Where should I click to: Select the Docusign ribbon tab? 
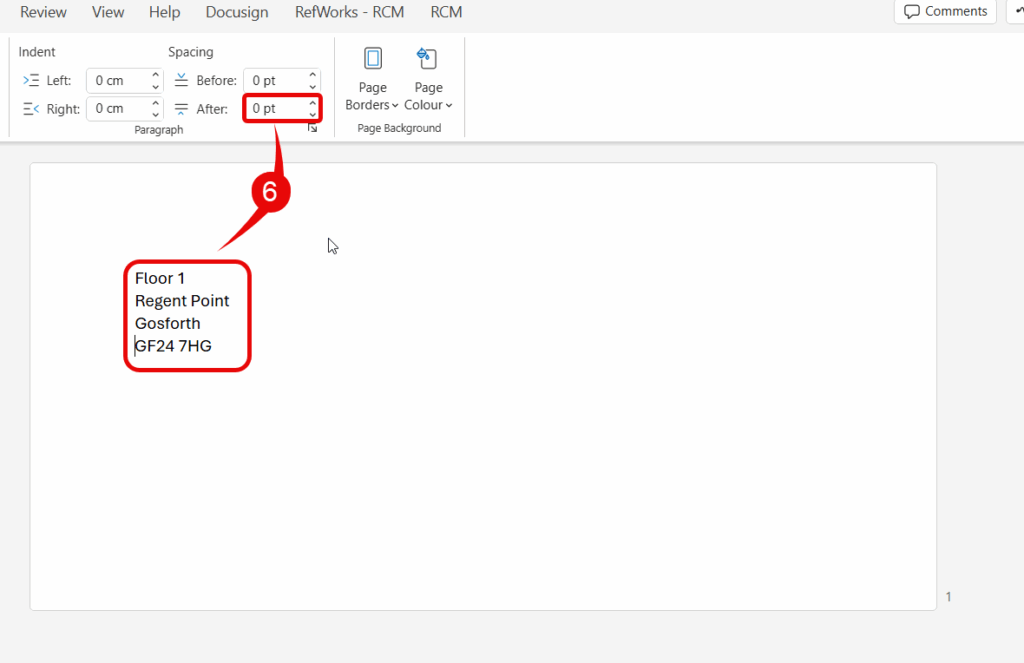click(237, 12)
